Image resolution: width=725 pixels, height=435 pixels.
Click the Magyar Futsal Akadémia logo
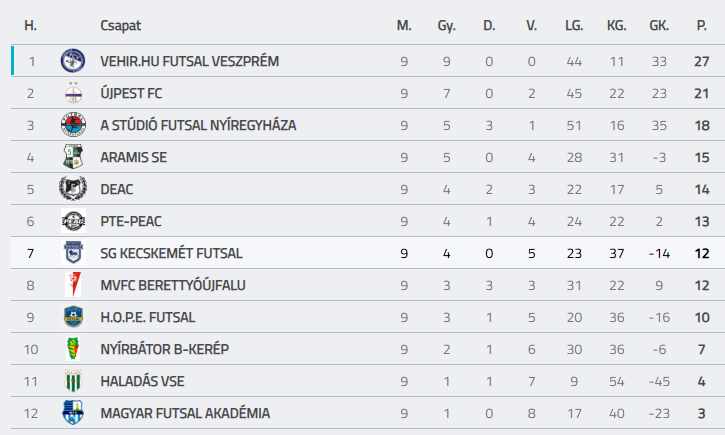(73, 413)
